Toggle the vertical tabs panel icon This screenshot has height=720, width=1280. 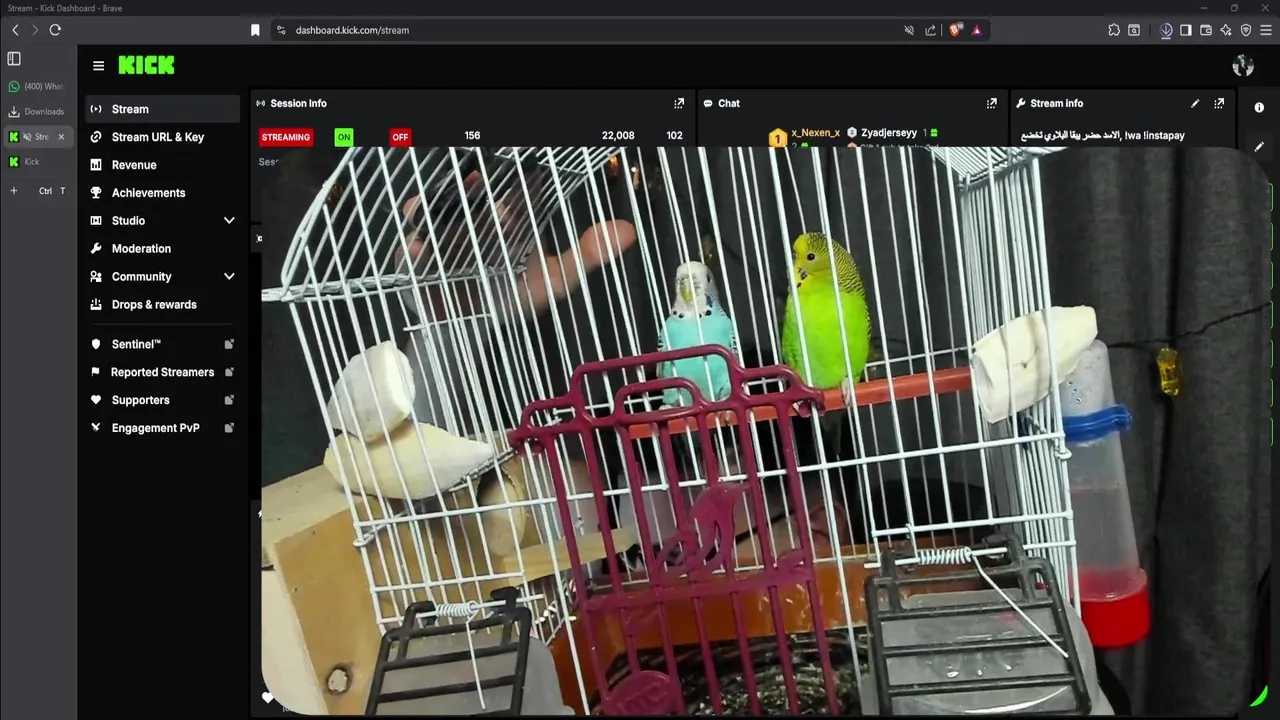tap(14, 59)
